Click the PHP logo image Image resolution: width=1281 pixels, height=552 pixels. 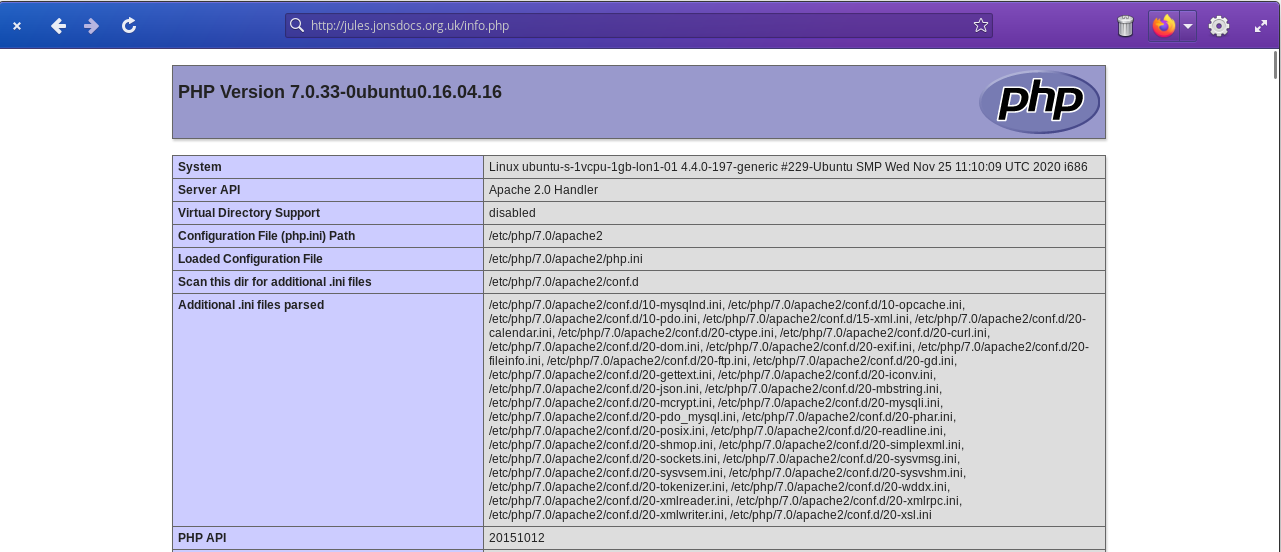pos(1039,102)
